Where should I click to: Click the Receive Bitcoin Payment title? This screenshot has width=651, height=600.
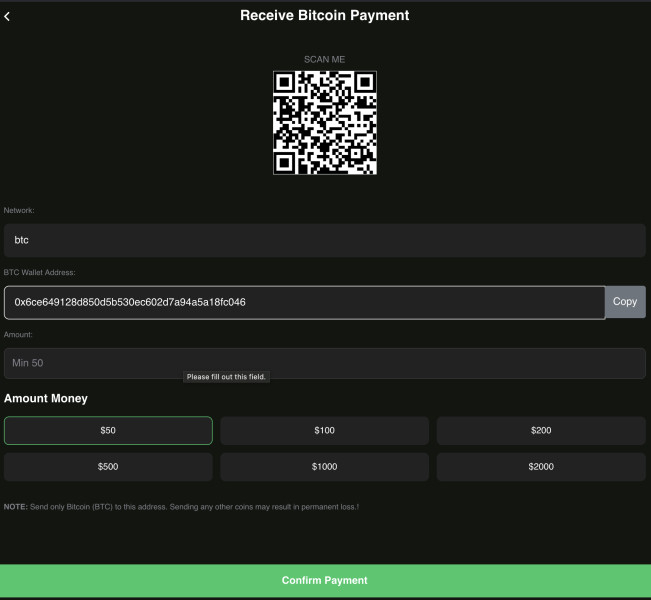(x=324, y=16)
